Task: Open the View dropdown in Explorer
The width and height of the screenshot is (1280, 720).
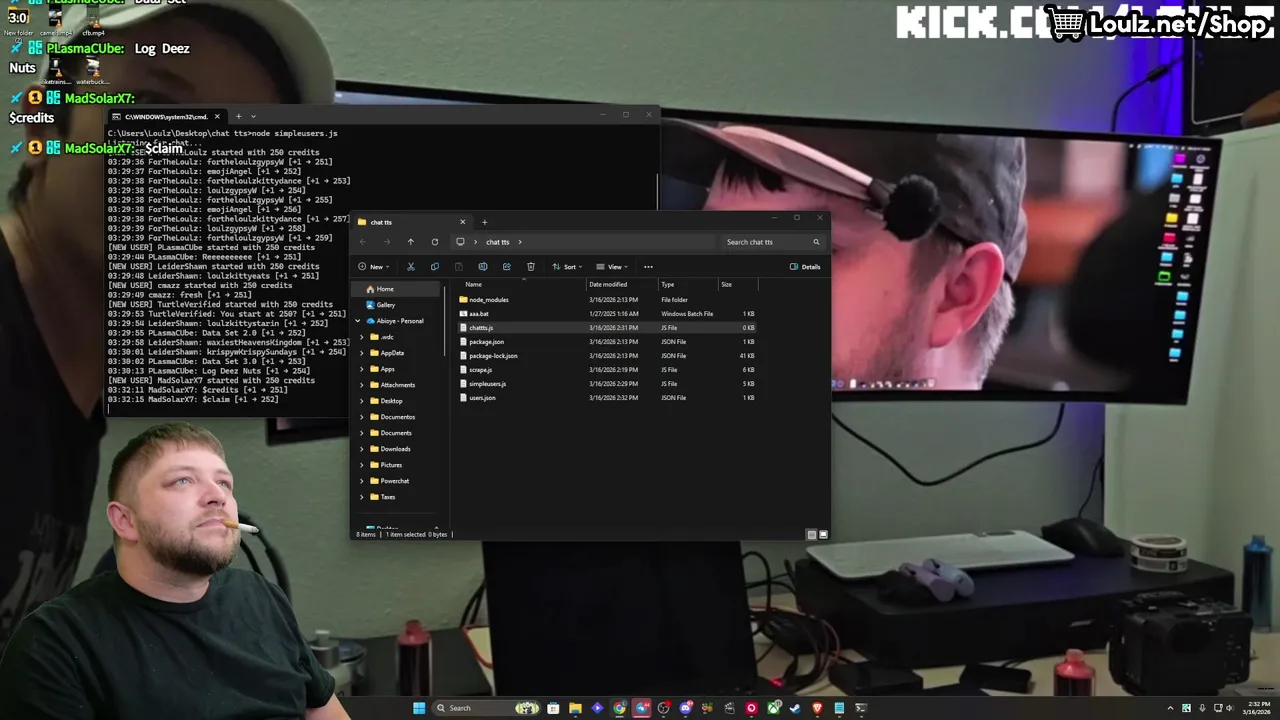Action: tap(612, 267)
